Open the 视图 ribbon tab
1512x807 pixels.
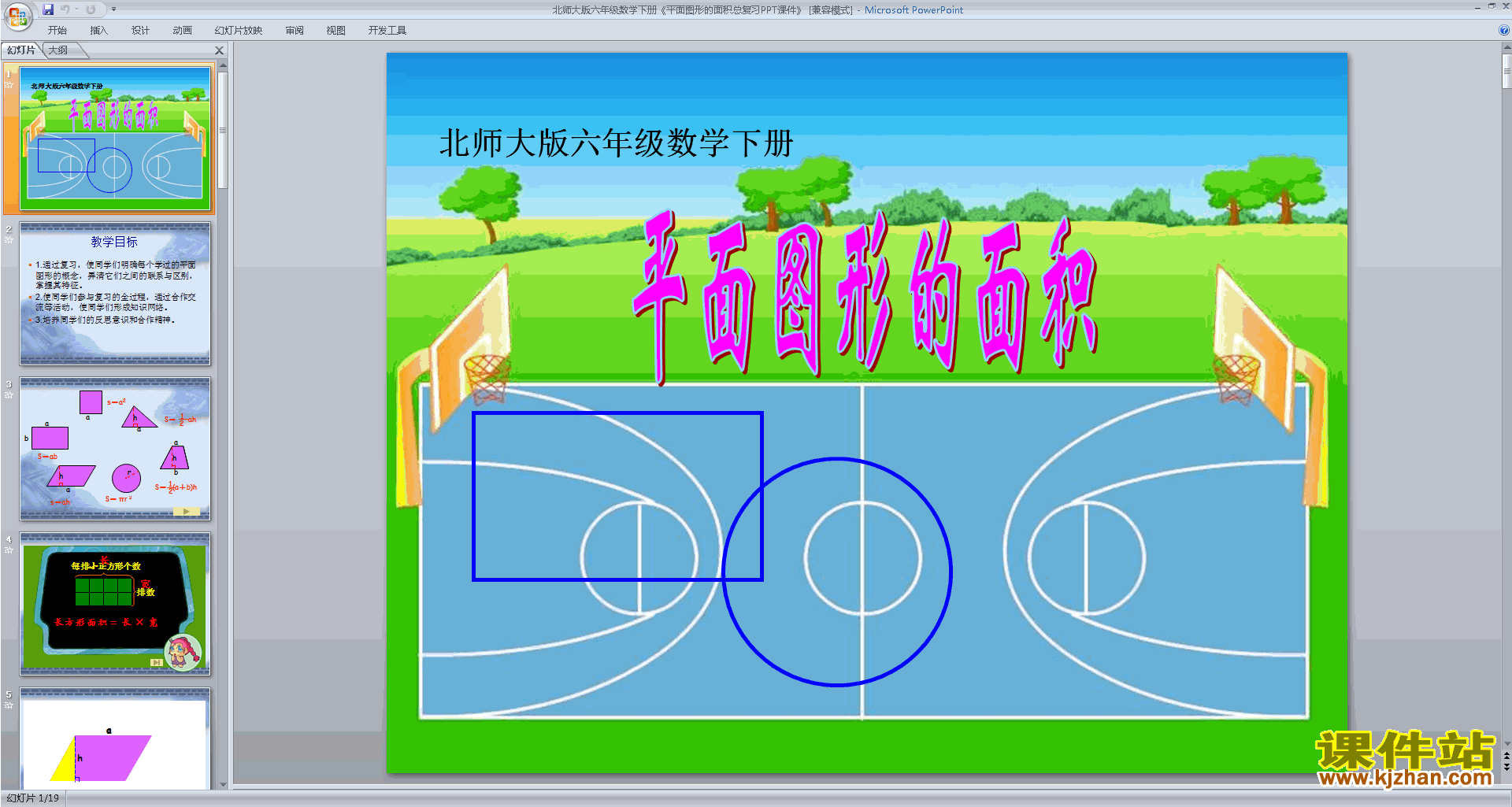(336, 31)
